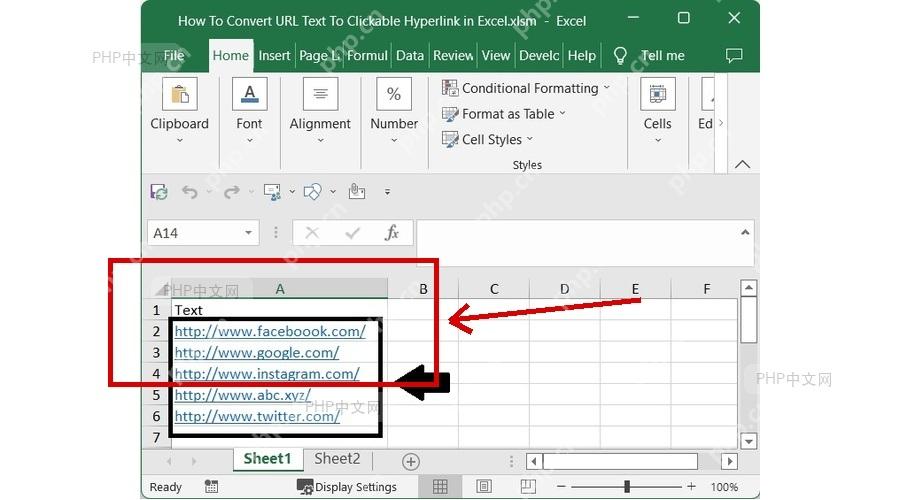The height and width of the screenshot is (500, 900).
Task: Expand the Cell Styles dropdown
Action: [529, 139]
